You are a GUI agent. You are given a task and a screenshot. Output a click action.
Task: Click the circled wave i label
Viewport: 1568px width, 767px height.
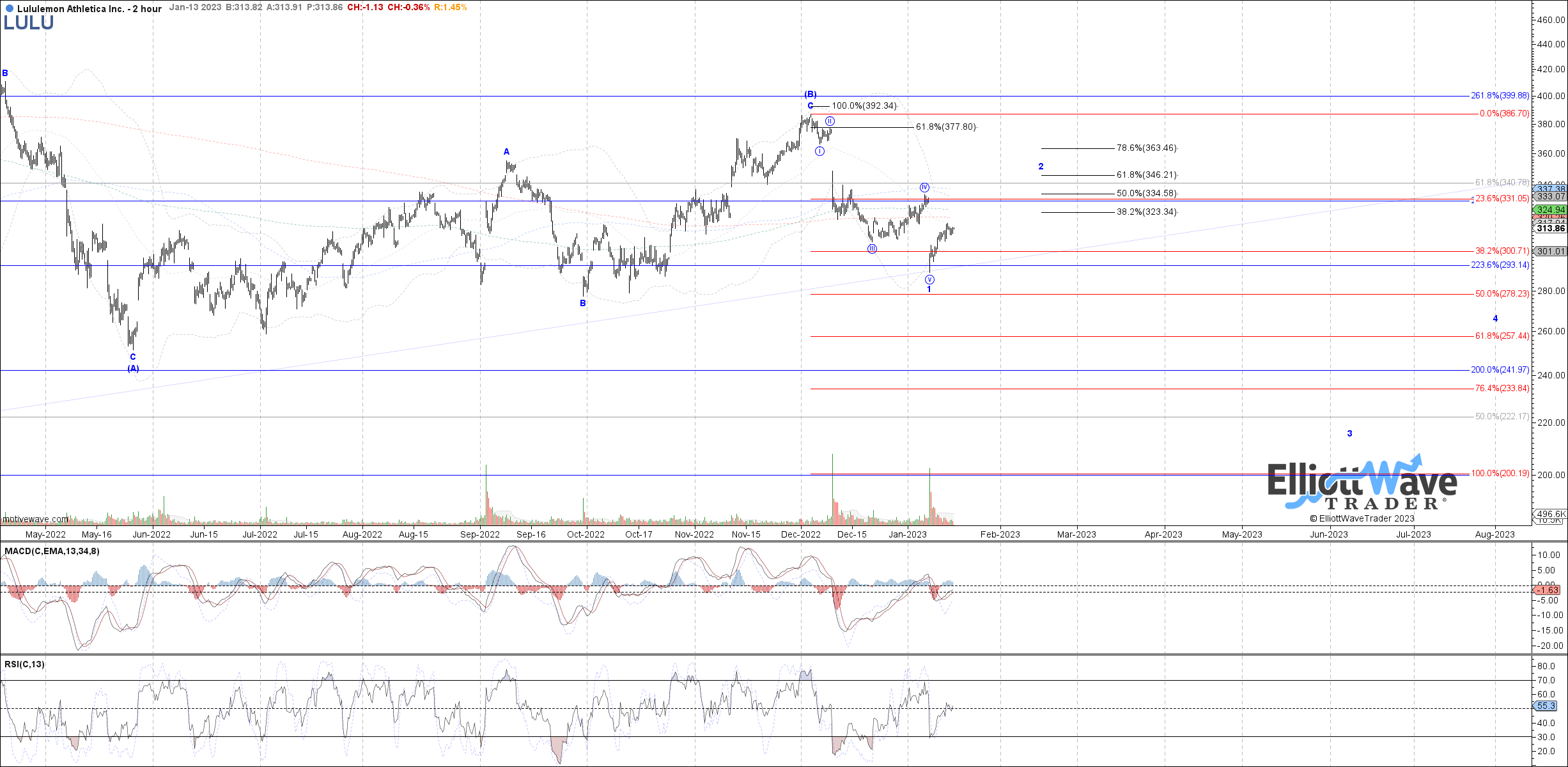coord(819,151)
